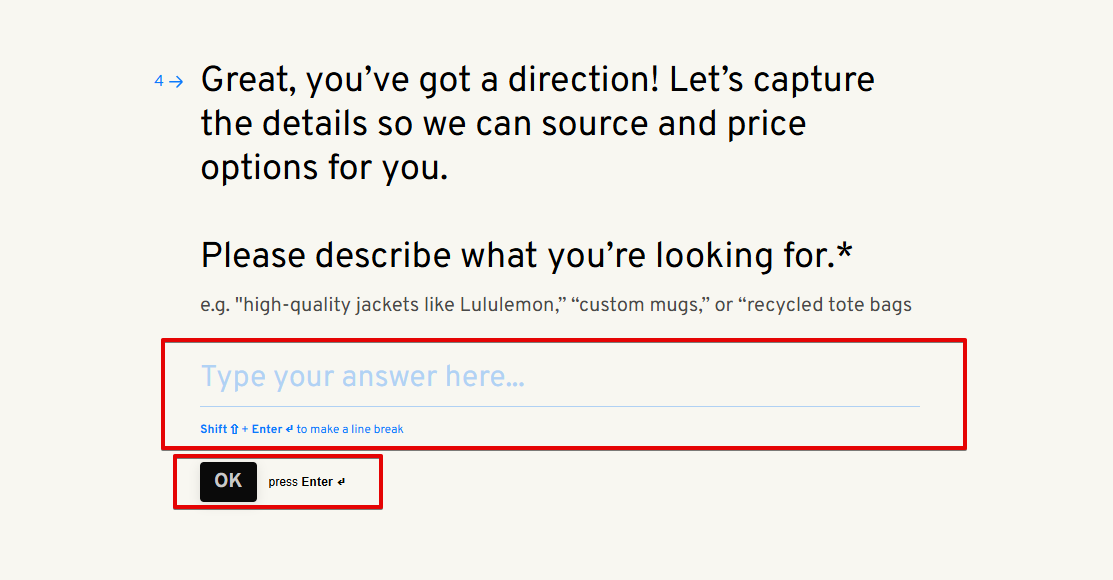1113x580 pixels.
Task: Click the "custom mugs" example phrase
Action: [x=643, y=305]
